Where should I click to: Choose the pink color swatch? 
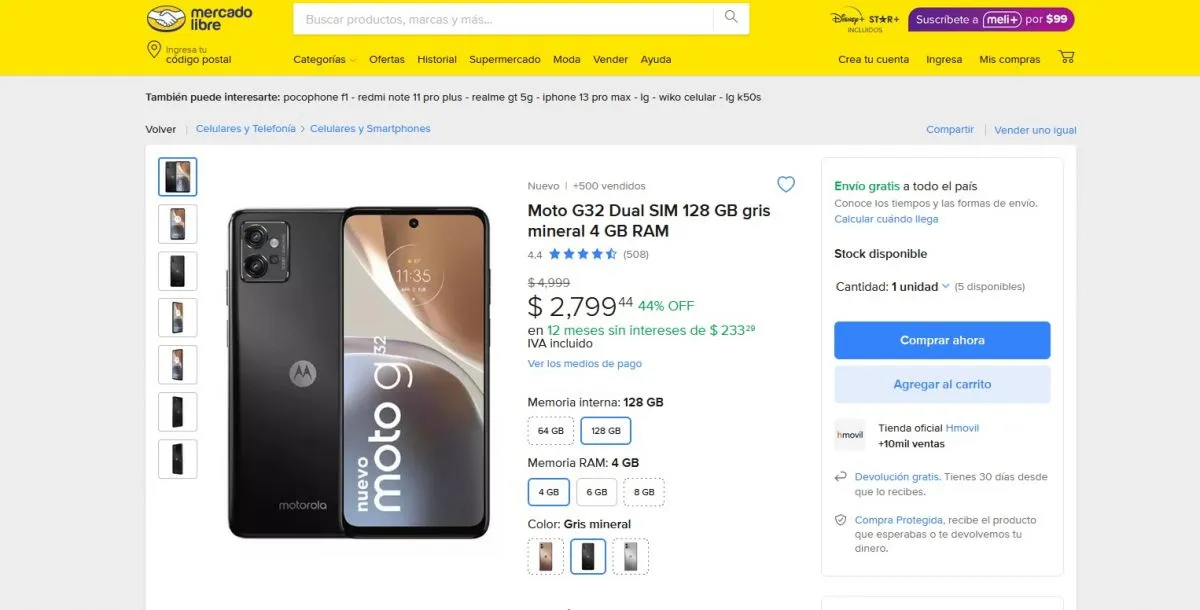546,556
